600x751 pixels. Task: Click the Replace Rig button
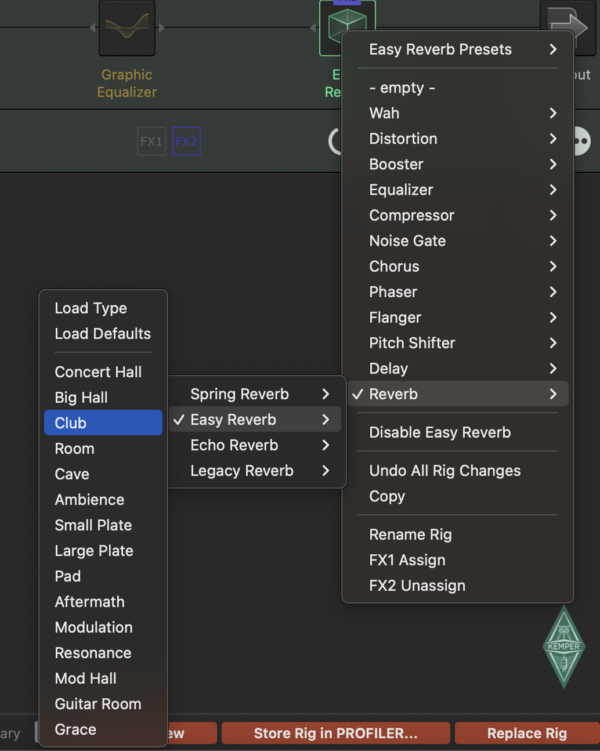(x=527, y=733)
